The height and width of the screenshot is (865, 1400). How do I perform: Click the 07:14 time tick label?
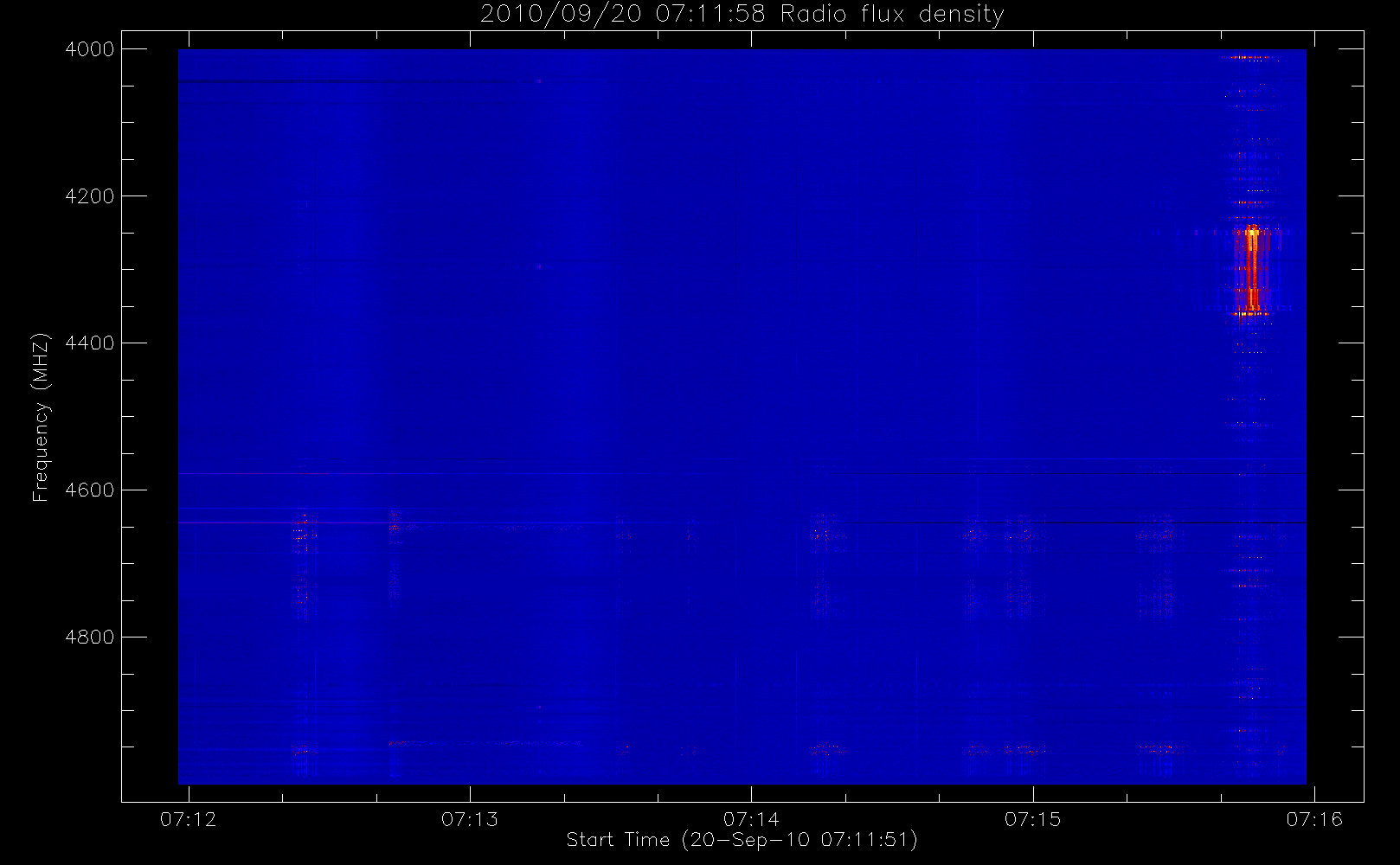751,819
